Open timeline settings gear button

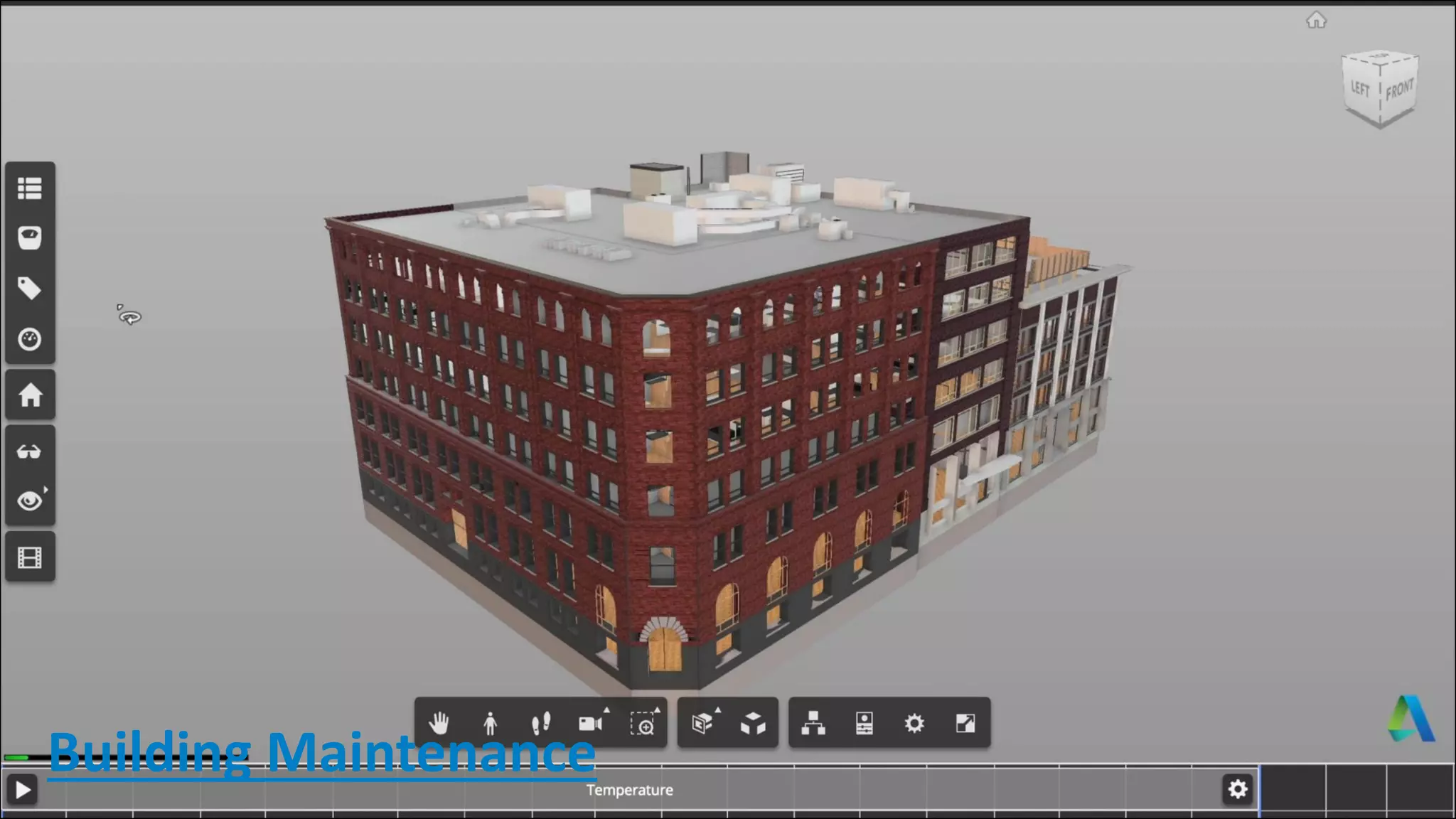coord(1238,789)
